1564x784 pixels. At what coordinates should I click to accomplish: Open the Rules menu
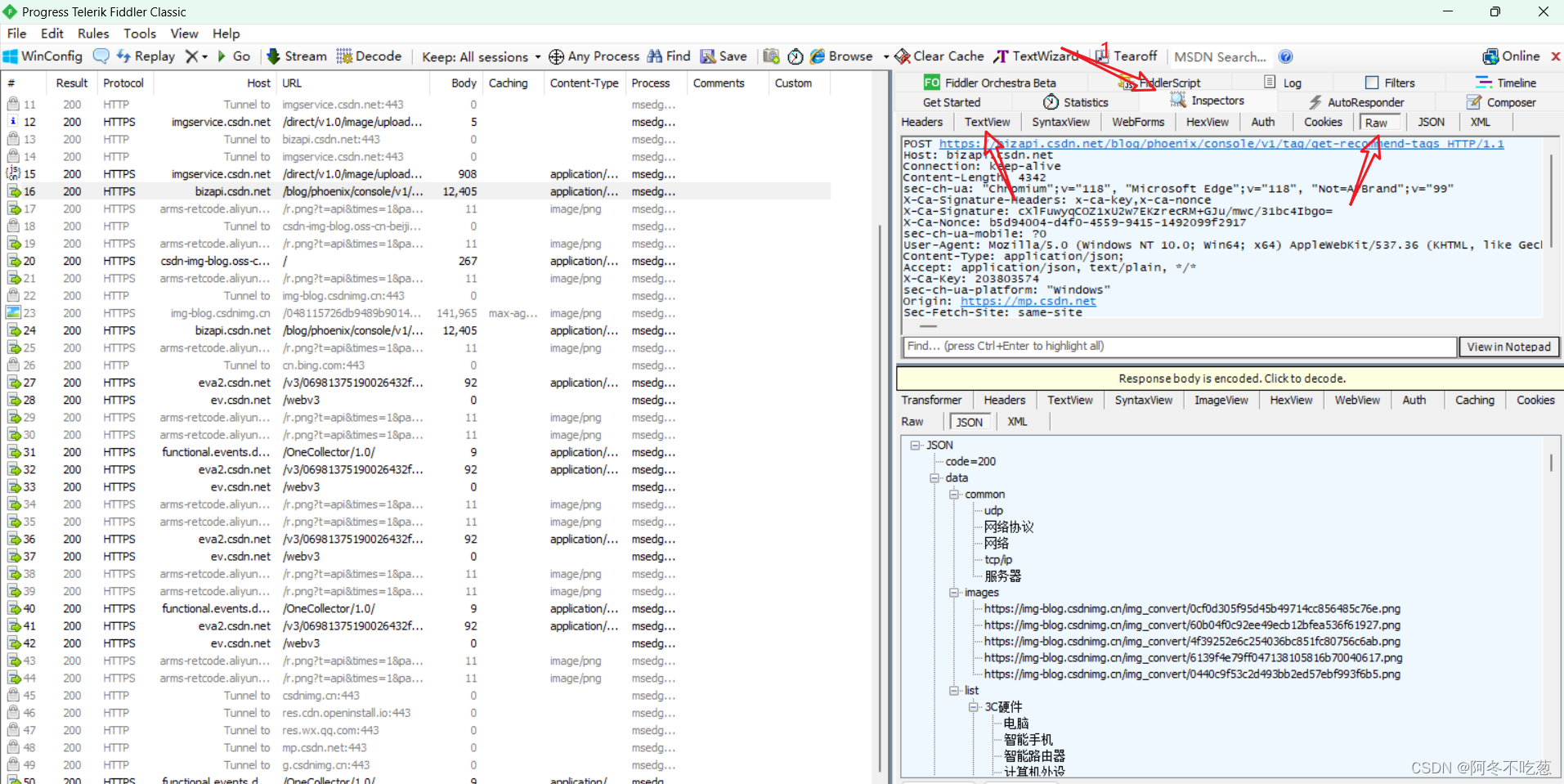tap(93, 34)
